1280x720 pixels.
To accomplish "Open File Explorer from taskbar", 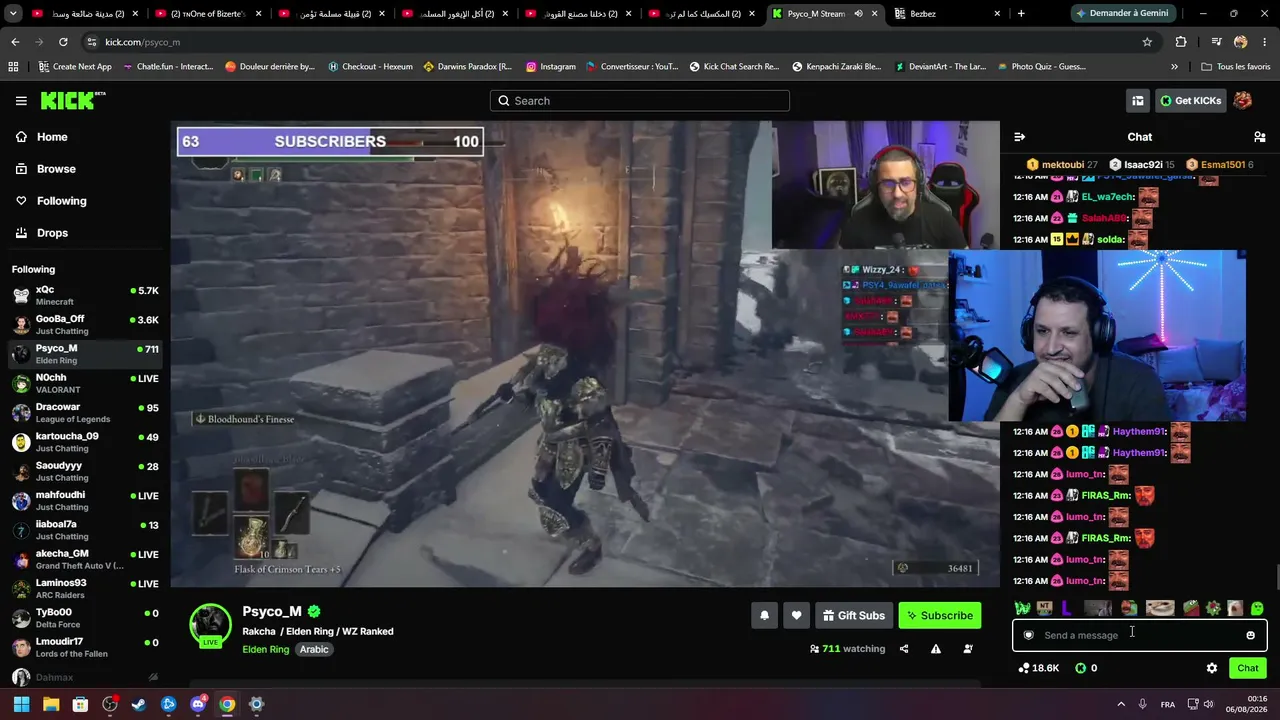I will point(51,704).
